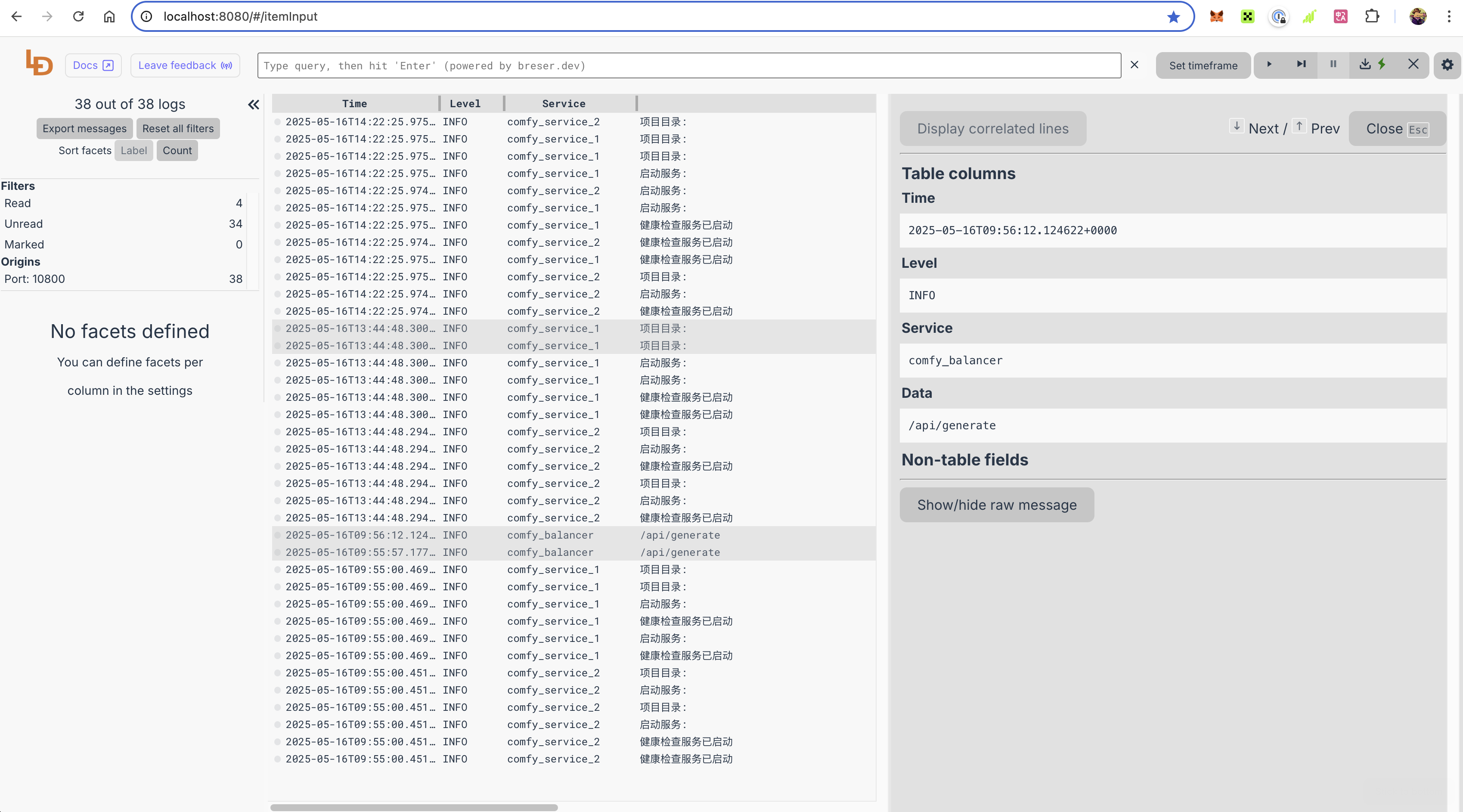Click the Time value 2025-05-16T09:56:12.124622+0000
The height and width of the screenshot is (812, 1463).
point(1172,230)
